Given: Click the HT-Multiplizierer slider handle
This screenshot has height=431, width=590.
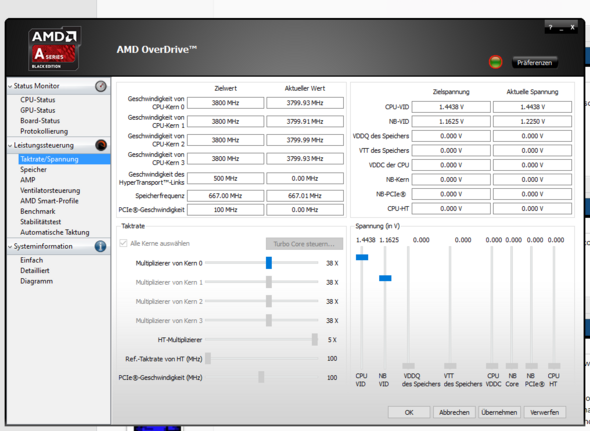Looking at the screenshot, I should point(315,340).
